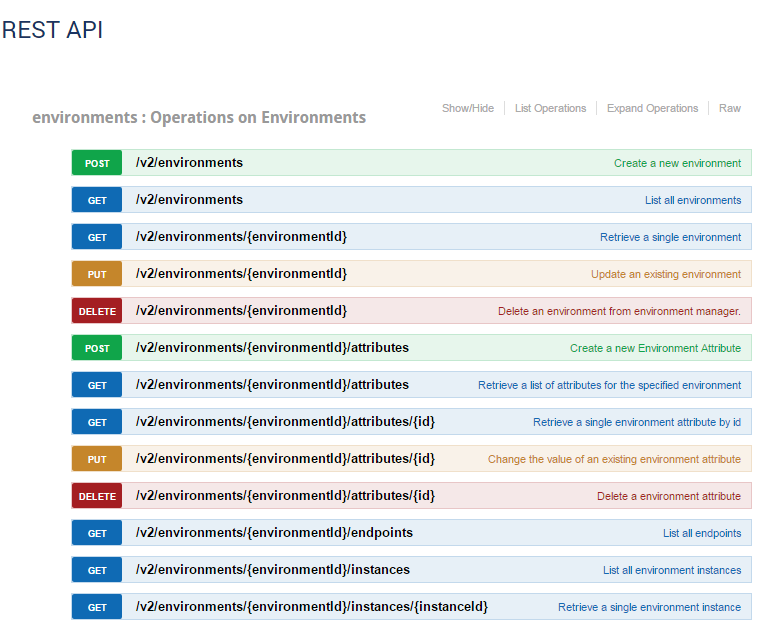Click PUT badge for Update an existing environment
Viewport: 759px width, 623px height.
97,274
